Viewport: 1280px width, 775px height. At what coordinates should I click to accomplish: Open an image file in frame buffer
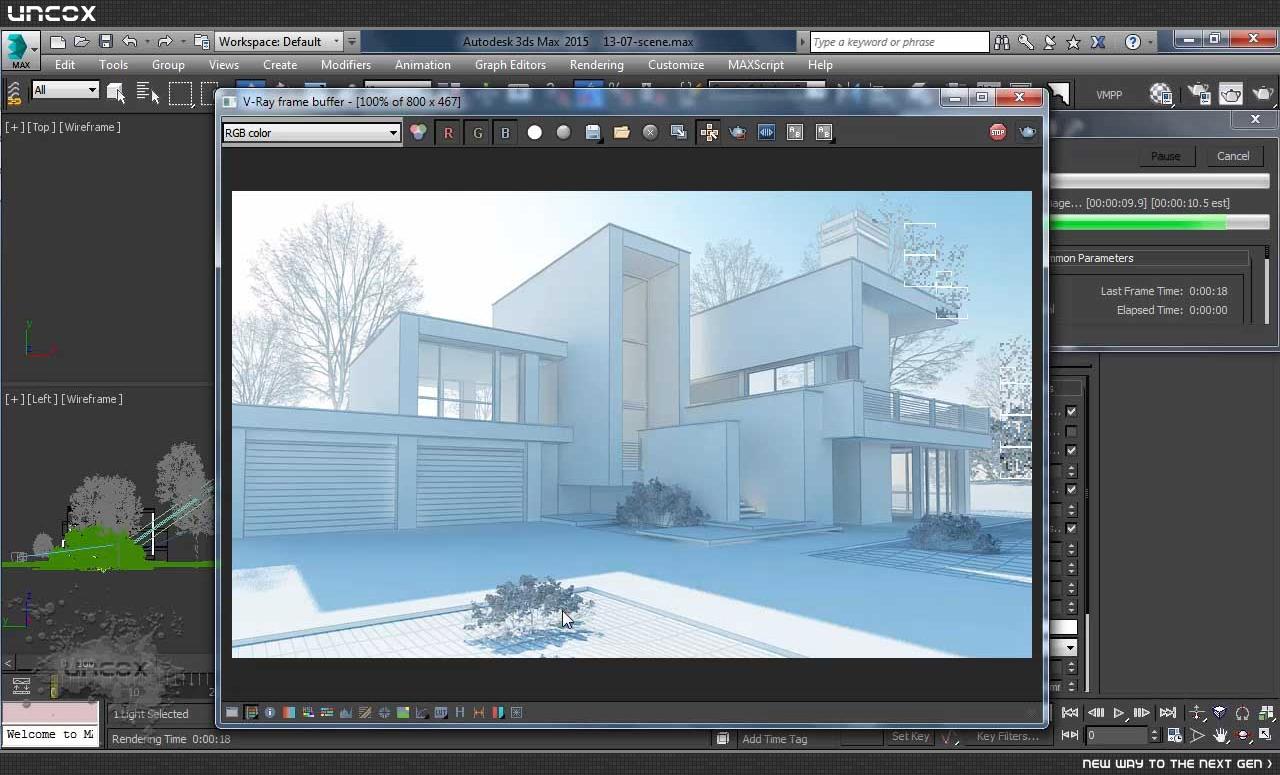(622, 132)
